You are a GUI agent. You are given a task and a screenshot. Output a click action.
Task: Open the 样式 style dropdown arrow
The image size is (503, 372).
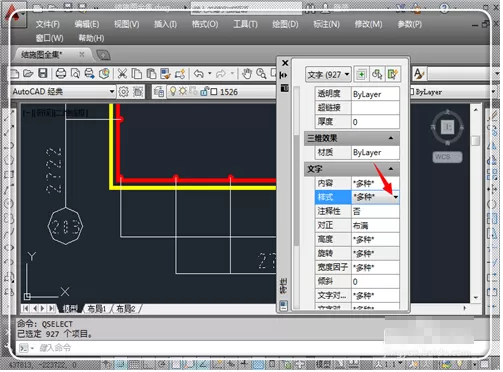(395, 197)
